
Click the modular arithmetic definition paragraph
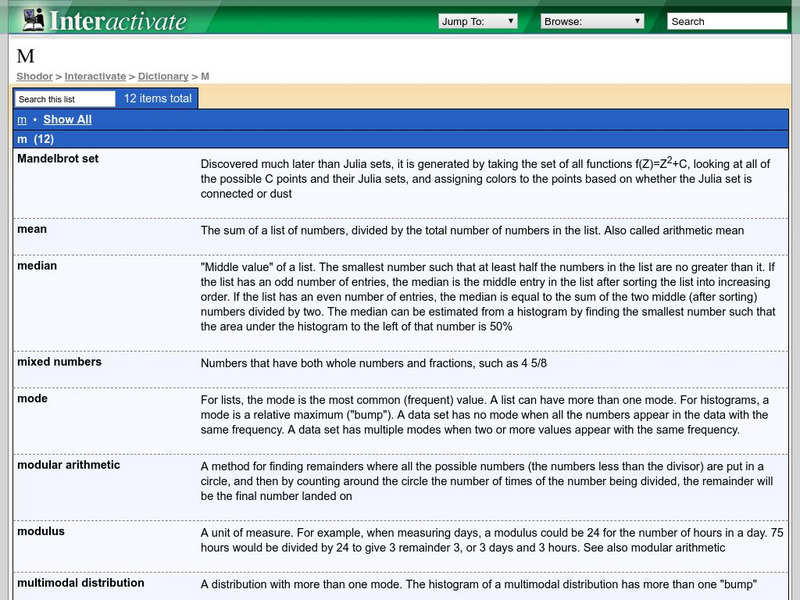pos(487,481)
